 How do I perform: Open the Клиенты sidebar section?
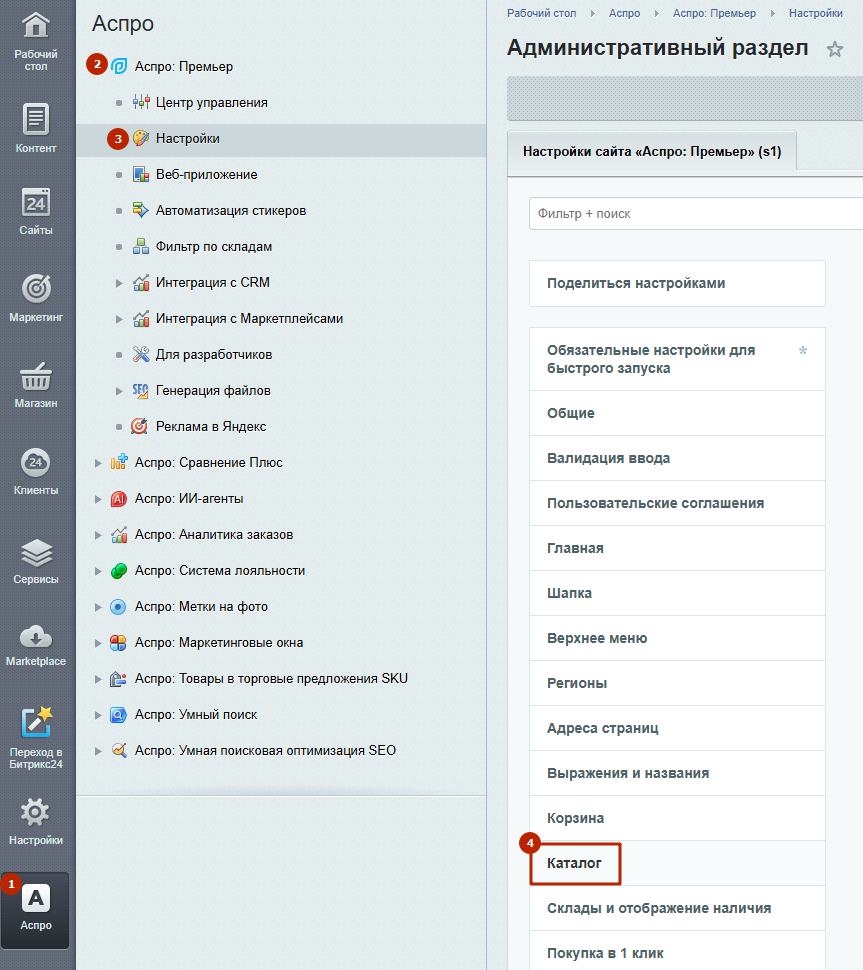[x=36, y=471]
